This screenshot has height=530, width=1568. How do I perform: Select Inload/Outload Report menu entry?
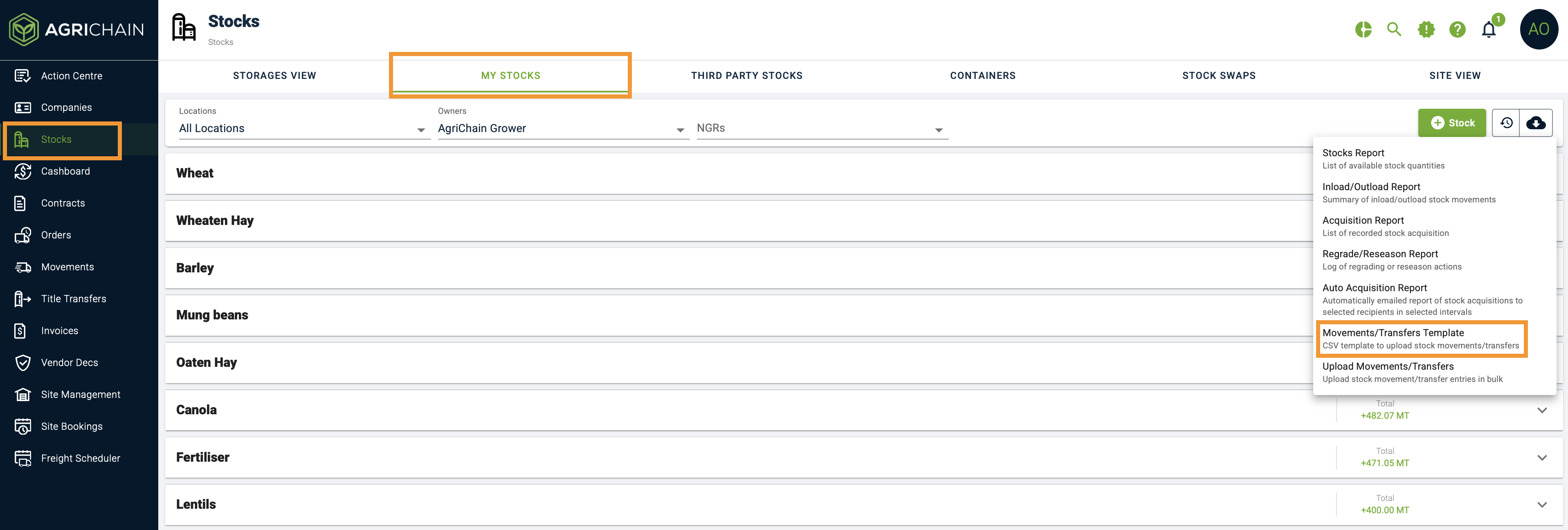(1435, 193)
